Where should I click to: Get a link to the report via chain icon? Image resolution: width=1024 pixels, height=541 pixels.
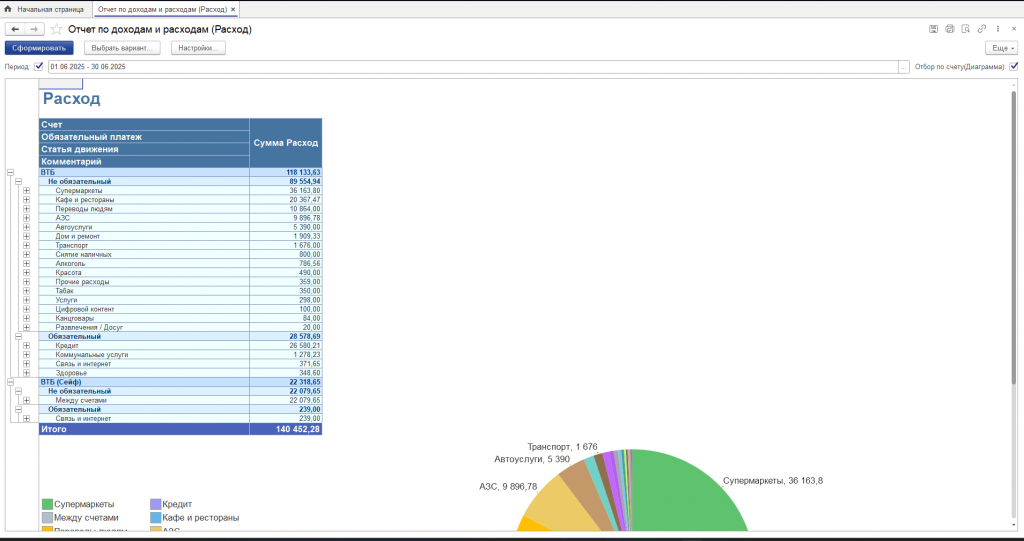(982, 29)
